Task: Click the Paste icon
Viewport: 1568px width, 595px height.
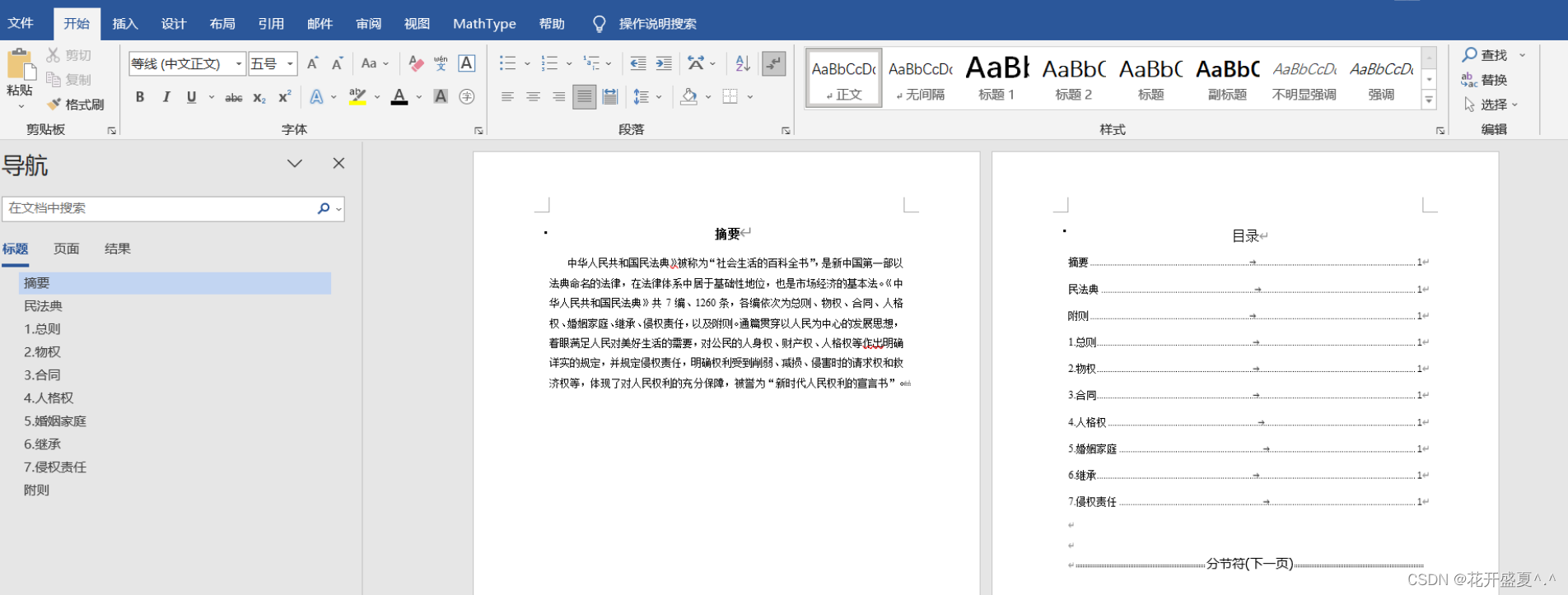Action: click(x=20, y=64)
